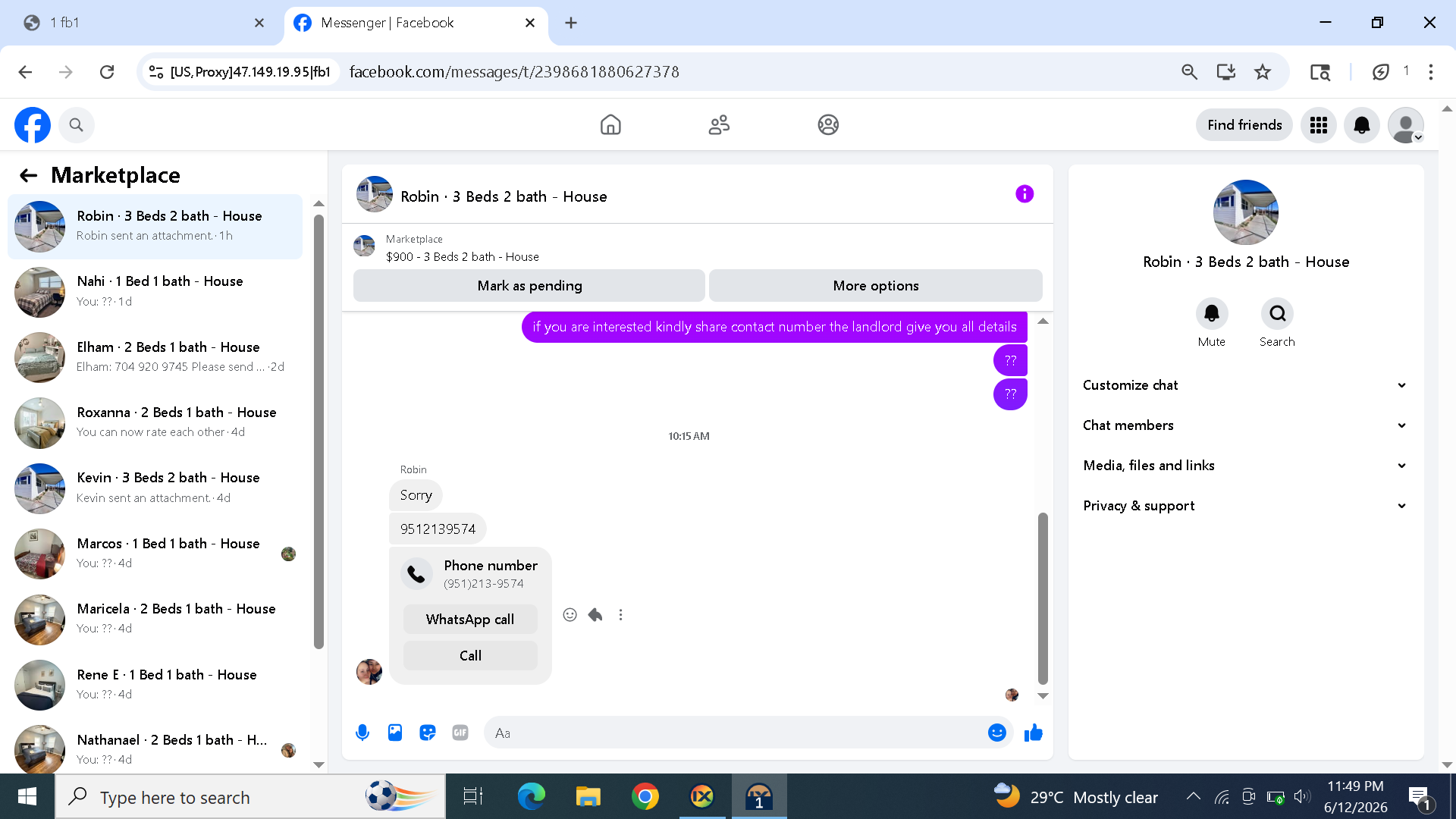
Task: Reload the page
Action: click(x=107, y=72)
